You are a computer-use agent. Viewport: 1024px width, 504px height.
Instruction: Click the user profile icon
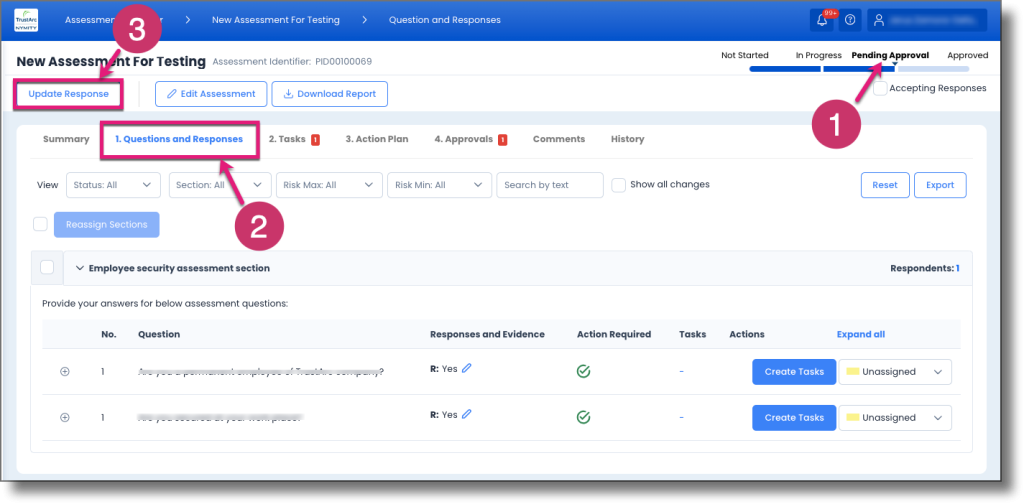(879, 20)
